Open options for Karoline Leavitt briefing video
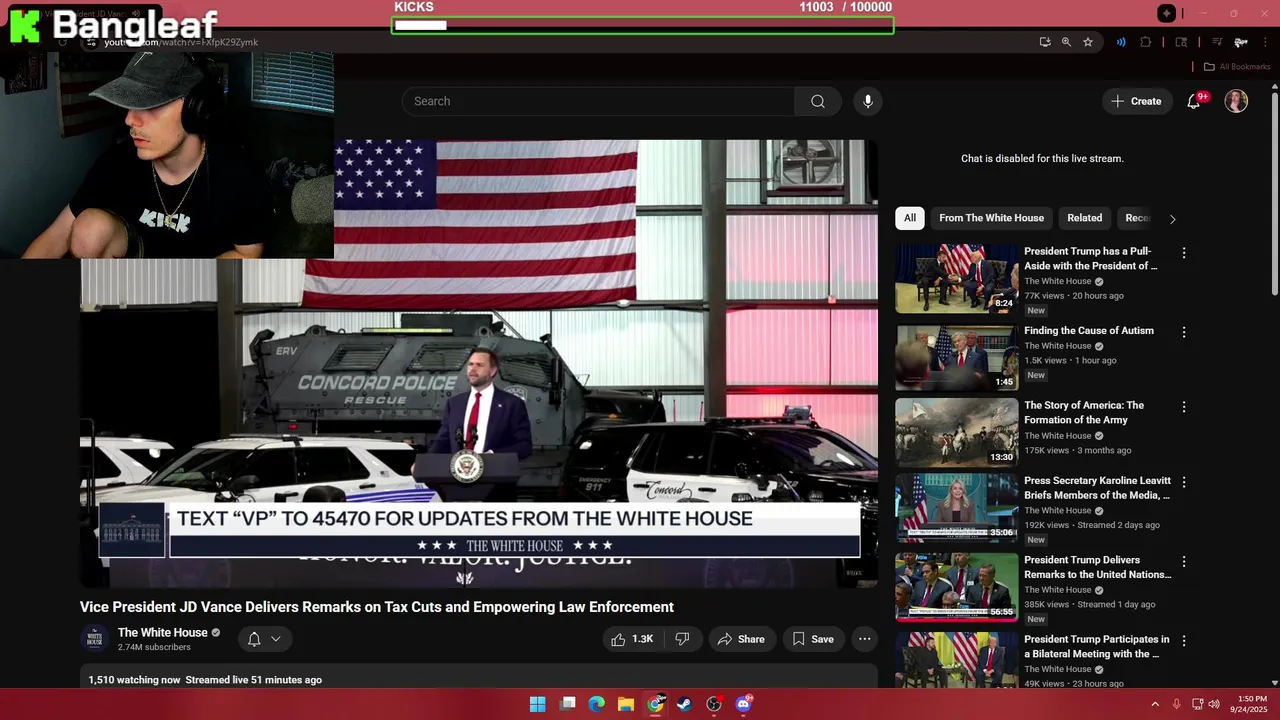The height and width of the screenshot is (720, 1280). click(x=1184, y=482)
